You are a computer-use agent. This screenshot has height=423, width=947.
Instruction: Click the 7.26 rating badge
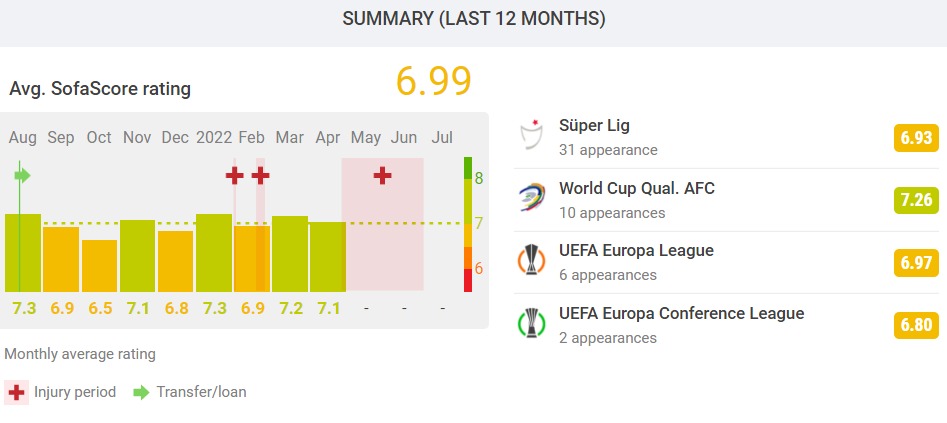pyautogui.click(x=916, y=200)
